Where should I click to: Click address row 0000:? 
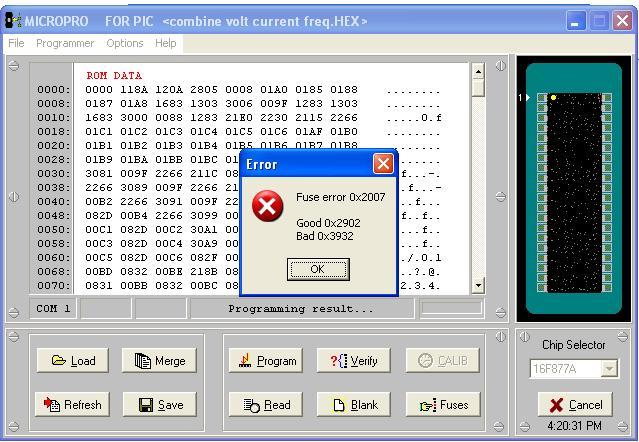[x=54, y=90]
